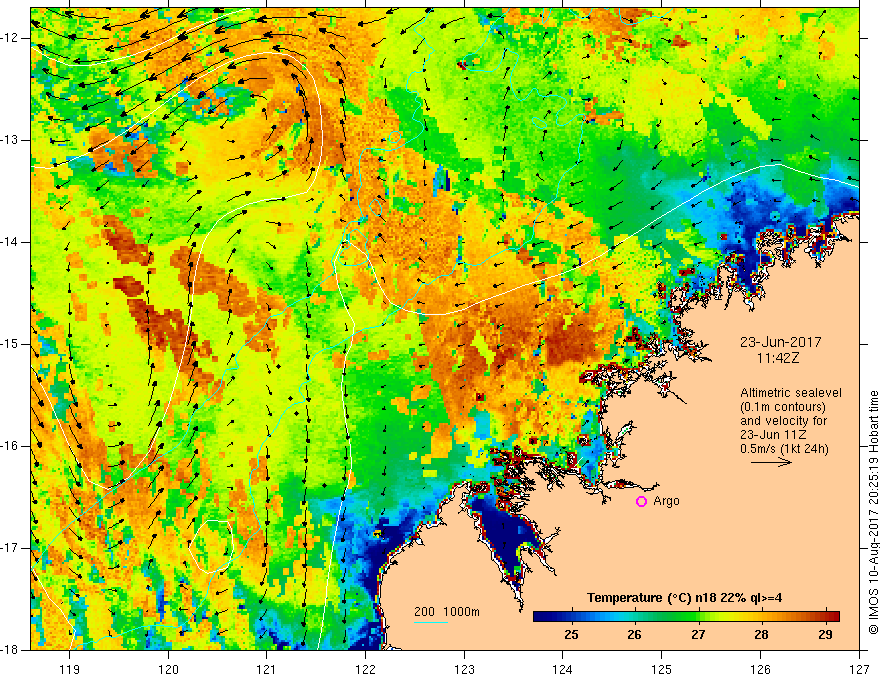Click the 'Altimetric sealevel' legend text
This screenshot has height=680, width=880.
pyautogui.click(x=791, y=393)
